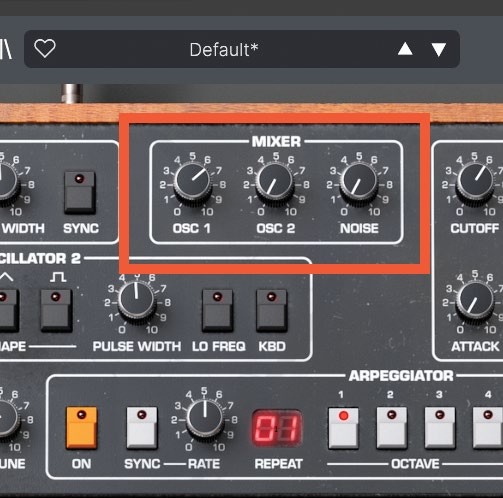
Task: Click the filter CUTOFF knob
Action: [x=475, y=183]
